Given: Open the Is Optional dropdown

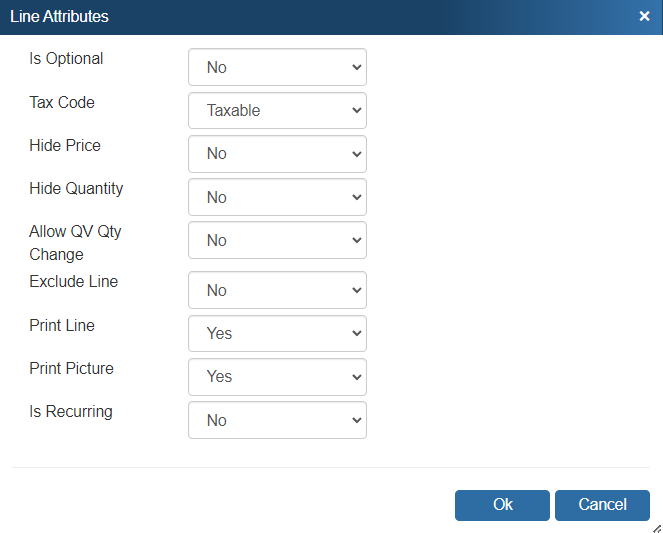Looking at the screenshot, I should click(x=277, y=67).
